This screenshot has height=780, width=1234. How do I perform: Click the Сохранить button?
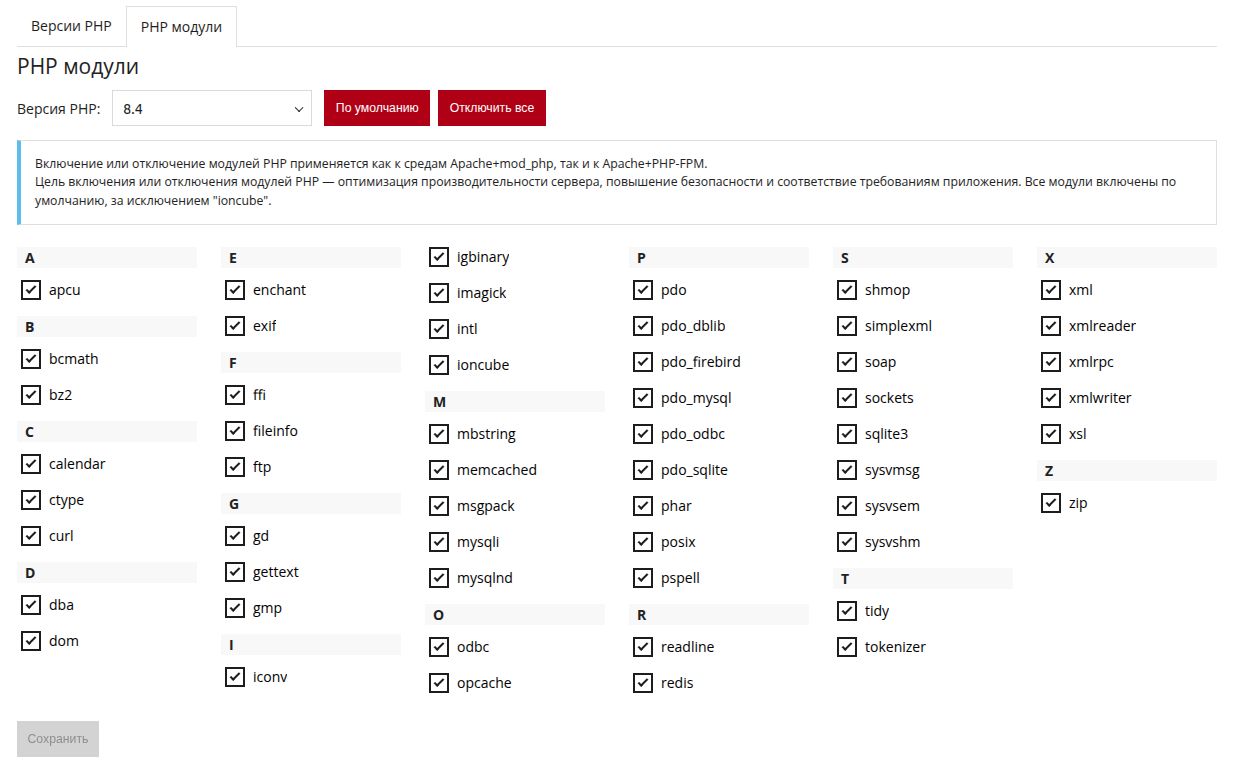coord(58,739)
